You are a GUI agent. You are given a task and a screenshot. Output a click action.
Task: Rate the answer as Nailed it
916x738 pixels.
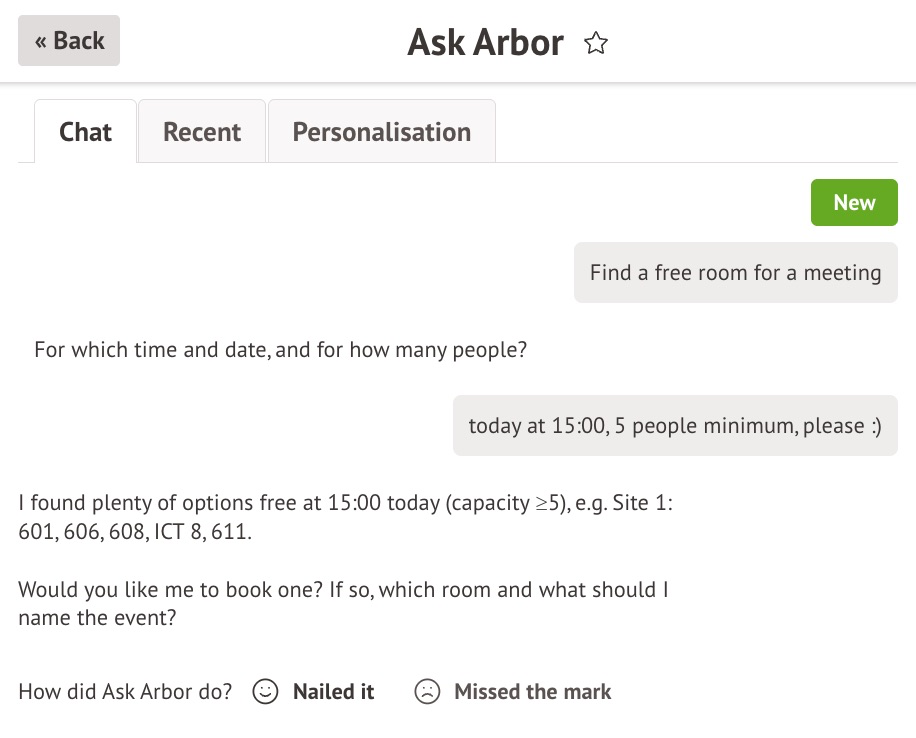click(x=333, y=692)
